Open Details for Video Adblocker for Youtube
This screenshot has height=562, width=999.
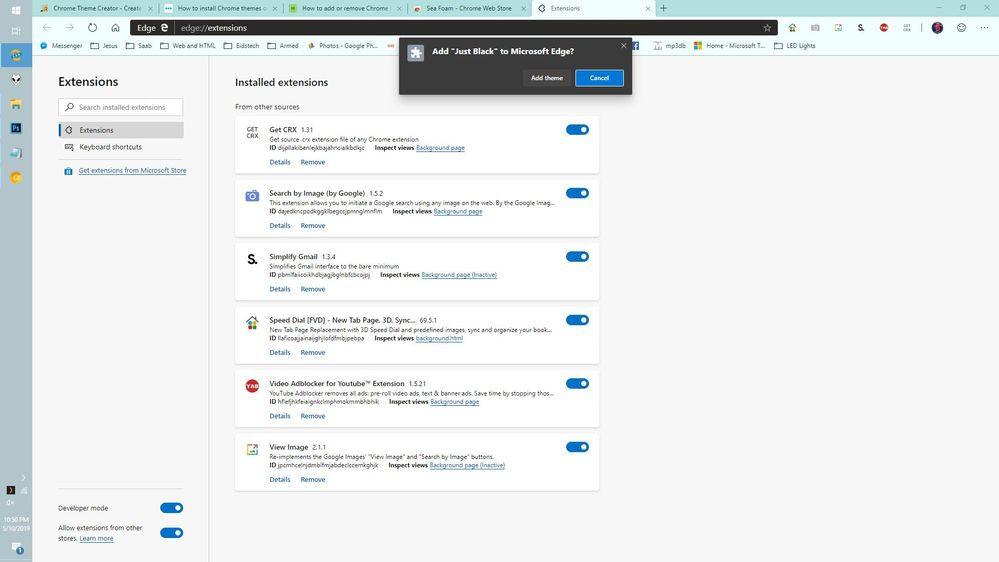click(x=280, y=415)
